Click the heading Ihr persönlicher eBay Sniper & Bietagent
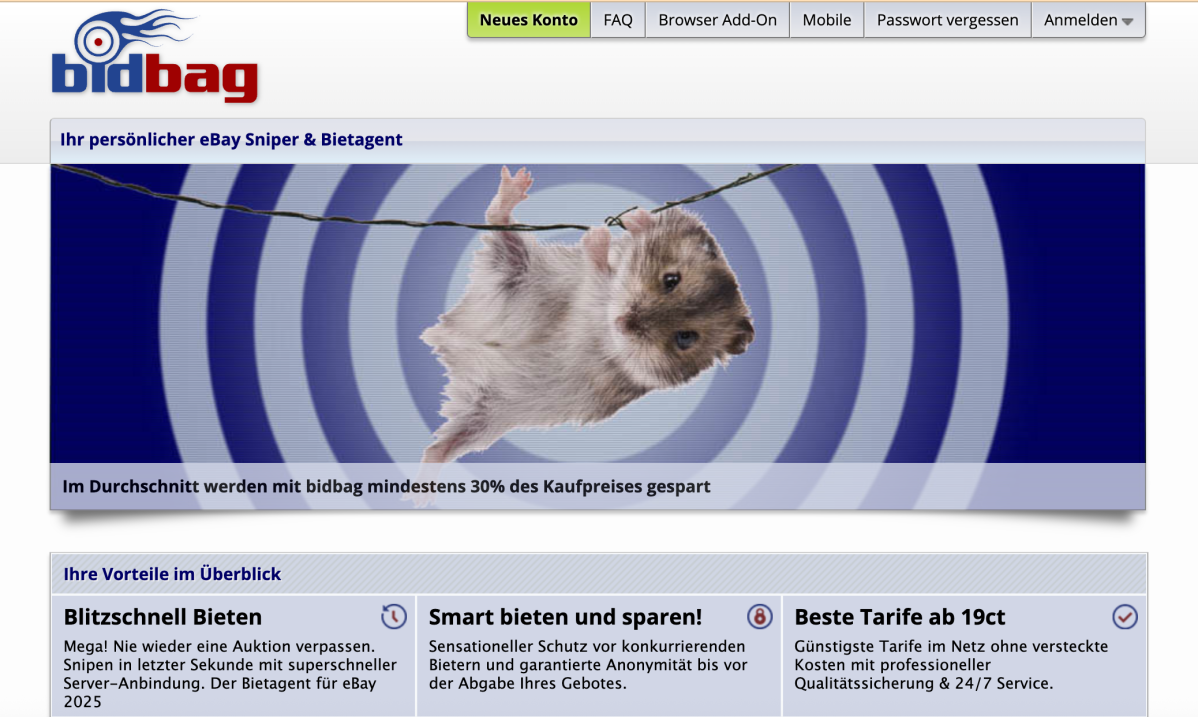 point(231,139)
